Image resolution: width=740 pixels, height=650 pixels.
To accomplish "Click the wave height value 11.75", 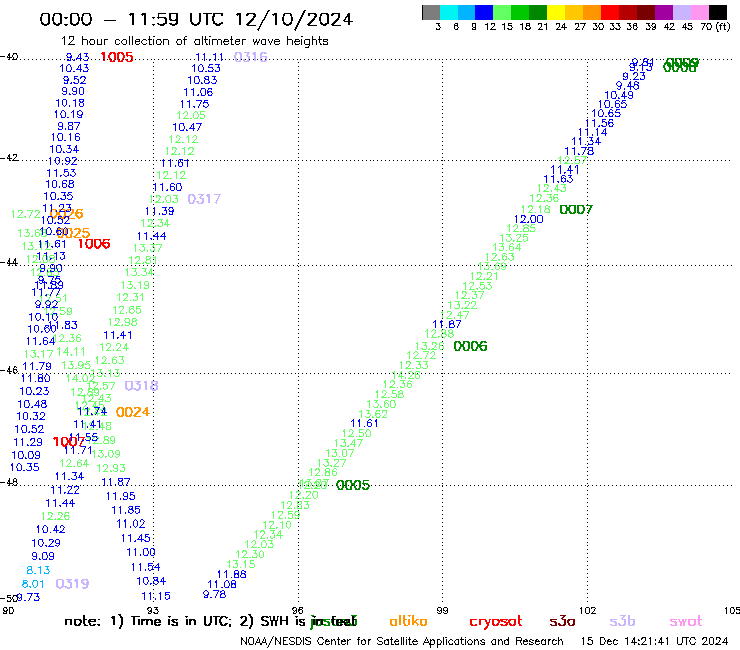I will (x=194, y=104).
